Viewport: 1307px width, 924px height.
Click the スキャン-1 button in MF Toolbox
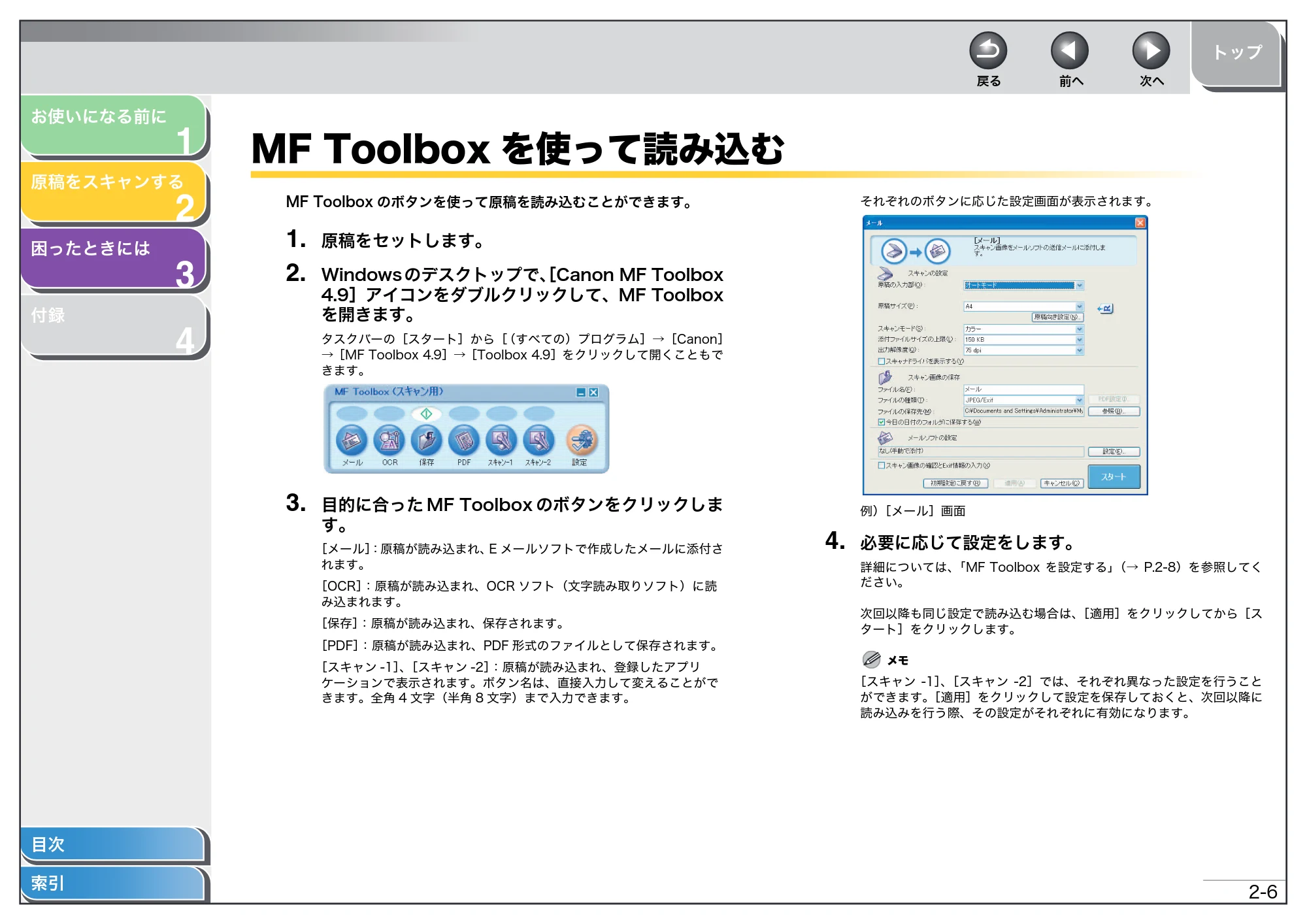tap(501, 441)
